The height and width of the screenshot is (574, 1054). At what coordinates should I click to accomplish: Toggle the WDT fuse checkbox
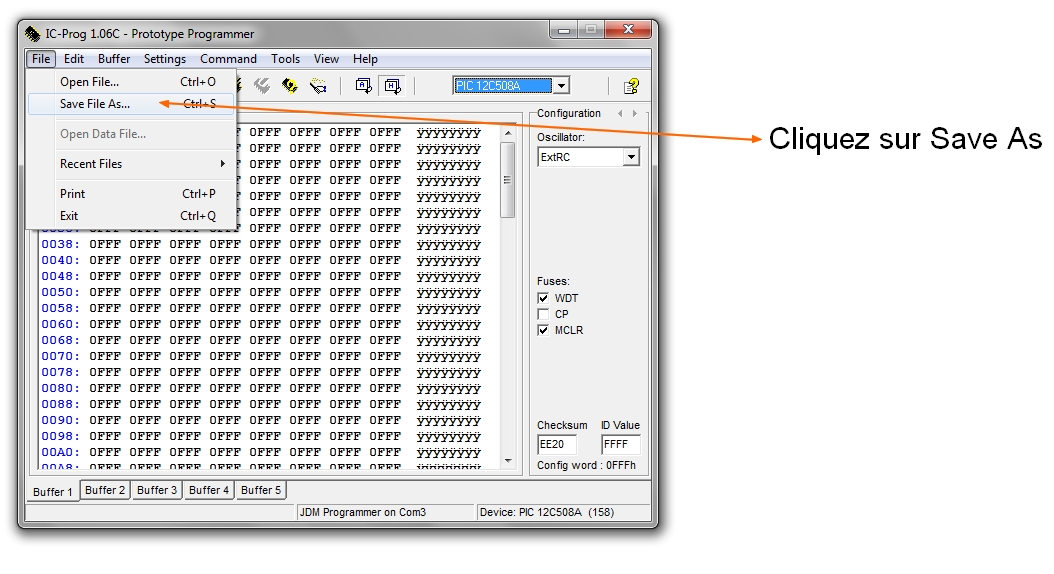(x=543, y=298)
